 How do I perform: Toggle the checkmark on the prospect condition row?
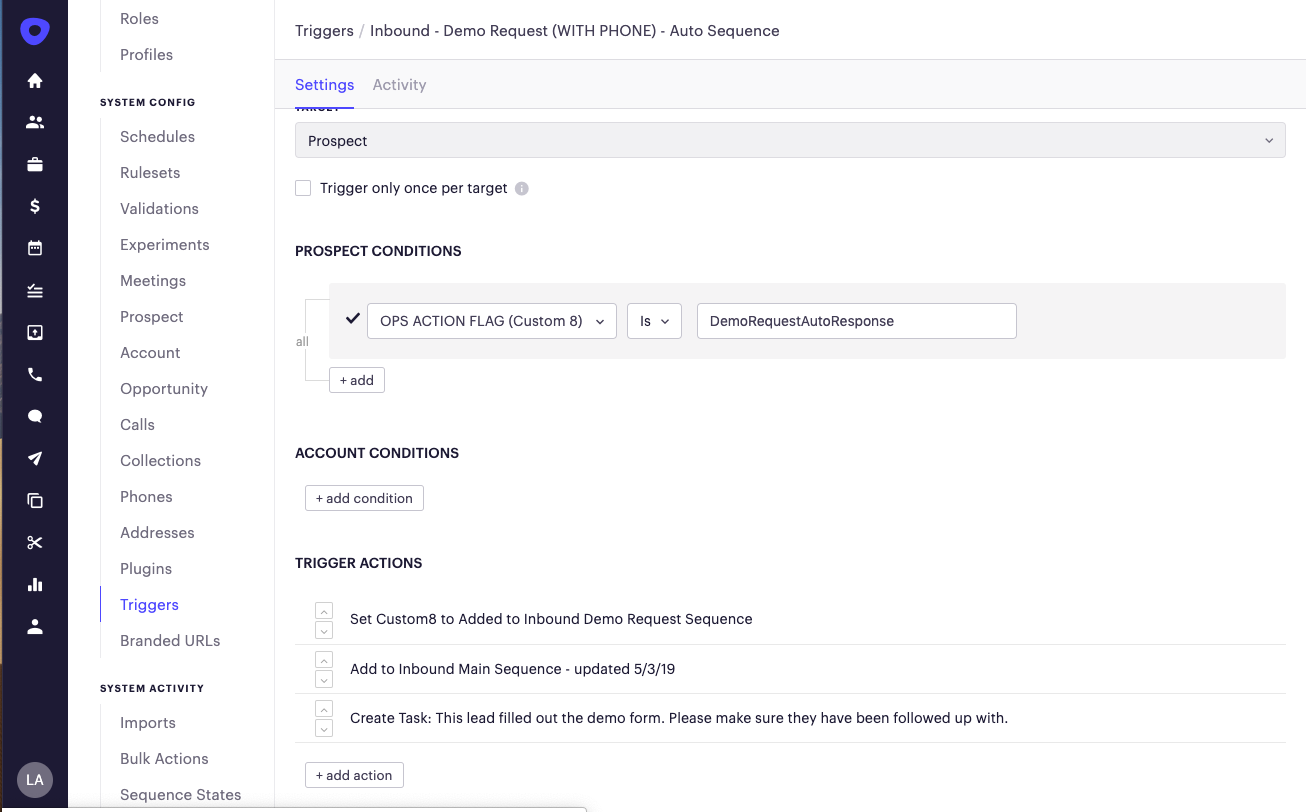[352, 318]
